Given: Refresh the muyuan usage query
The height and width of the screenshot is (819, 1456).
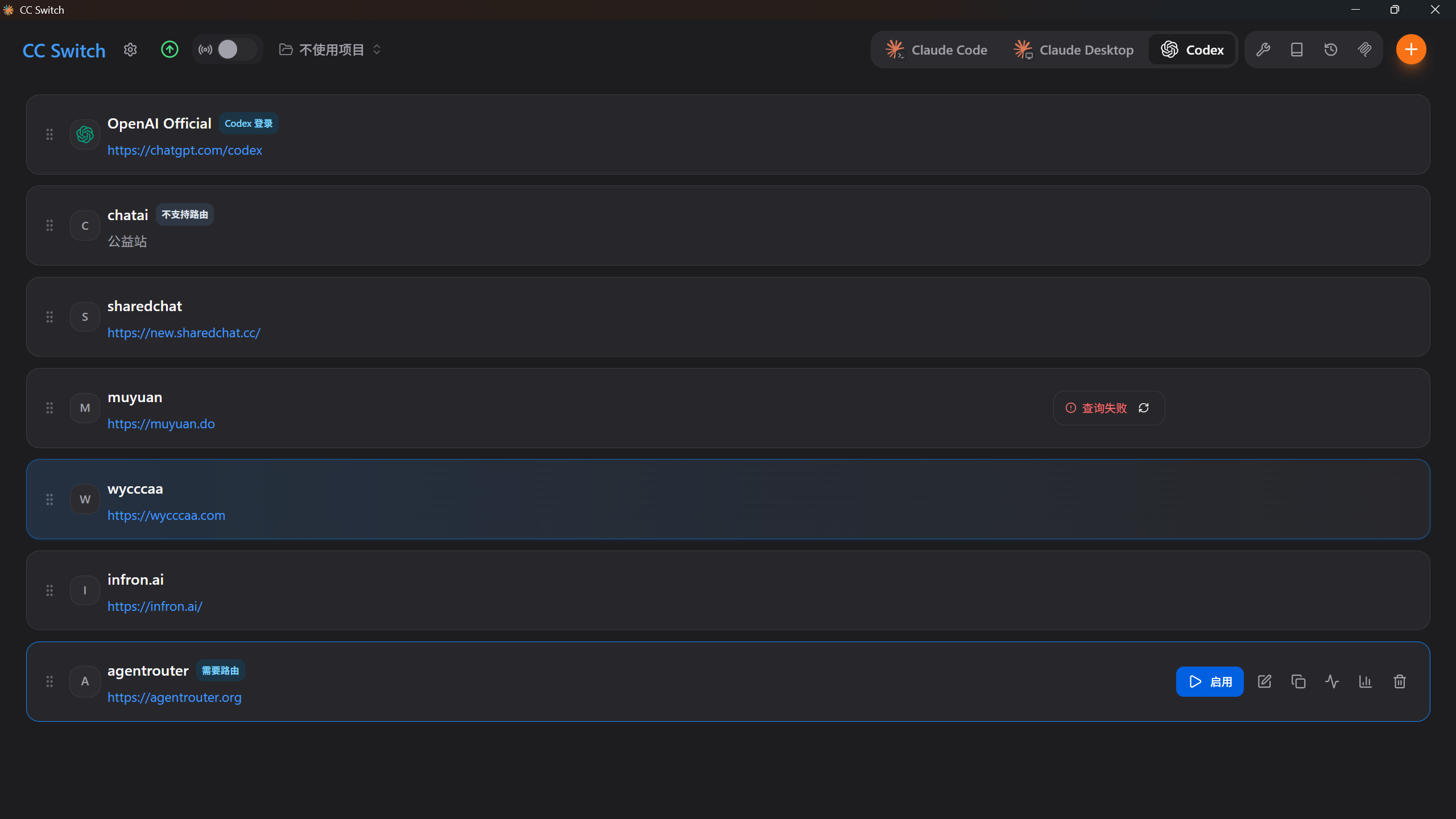Looking at the screenshot, I should [1144, 408].
